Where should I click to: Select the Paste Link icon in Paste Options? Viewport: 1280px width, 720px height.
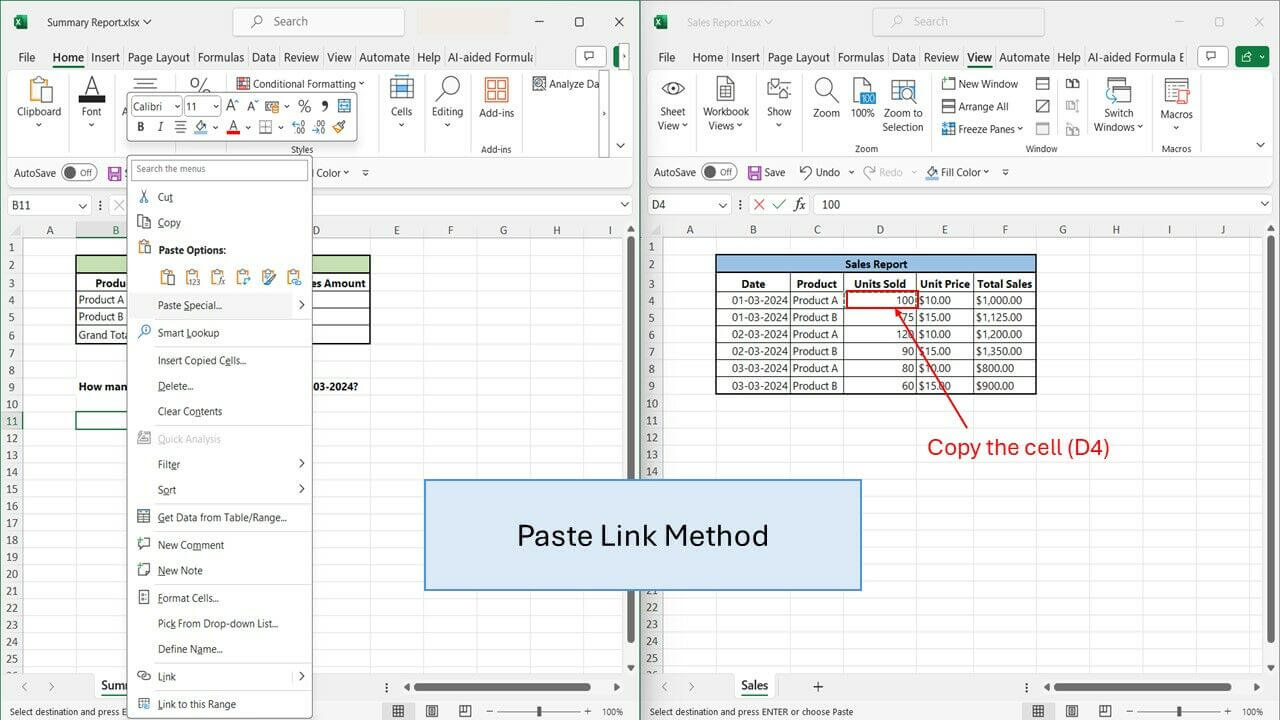294,276
